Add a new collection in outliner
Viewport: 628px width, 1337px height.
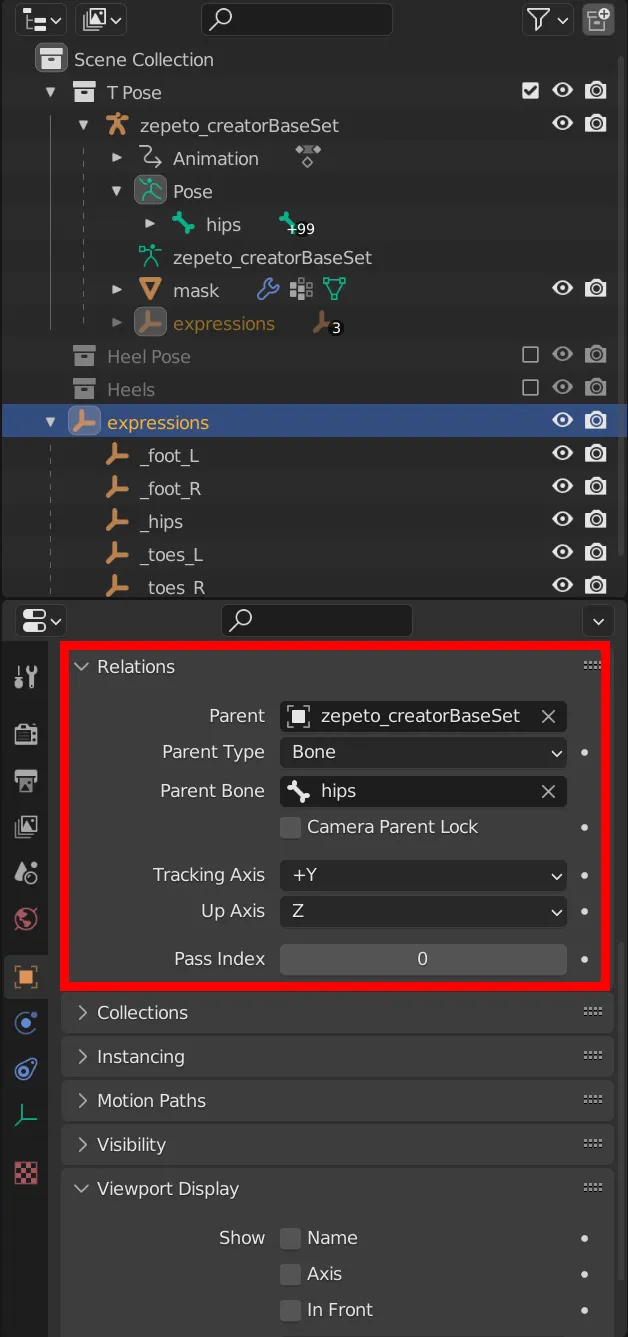(597, 19)
